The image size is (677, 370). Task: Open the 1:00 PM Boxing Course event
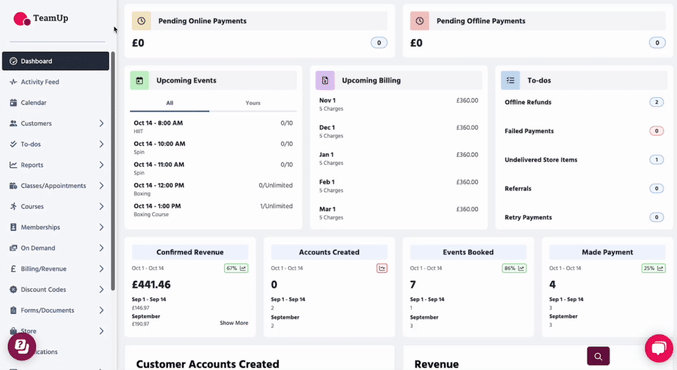(x=213, y=209)
